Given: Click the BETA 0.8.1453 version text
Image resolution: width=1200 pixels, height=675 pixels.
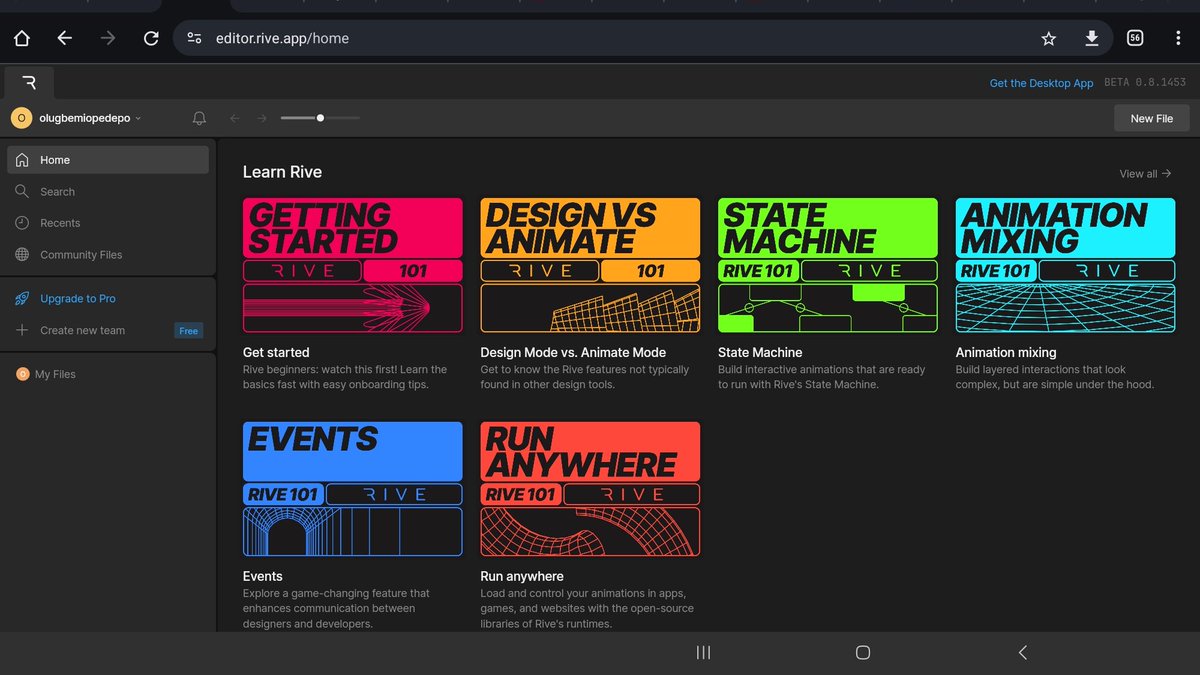Looking at the screenshot, I should pyautogui.click(x=1145, y=83).
